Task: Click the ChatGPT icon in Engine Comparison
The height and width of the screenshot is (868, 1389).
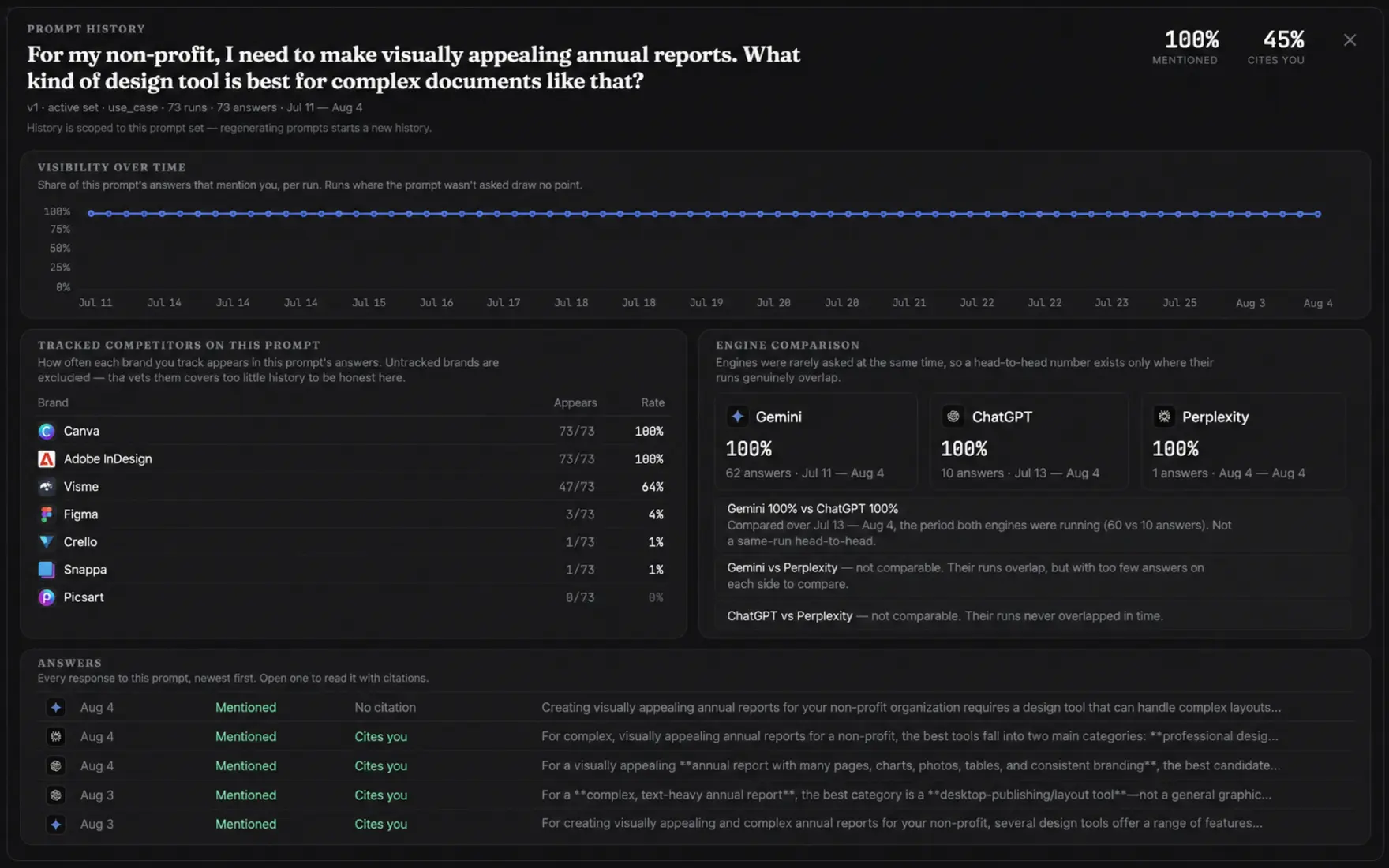Action: pyautogui.click(x=953, y=416)
